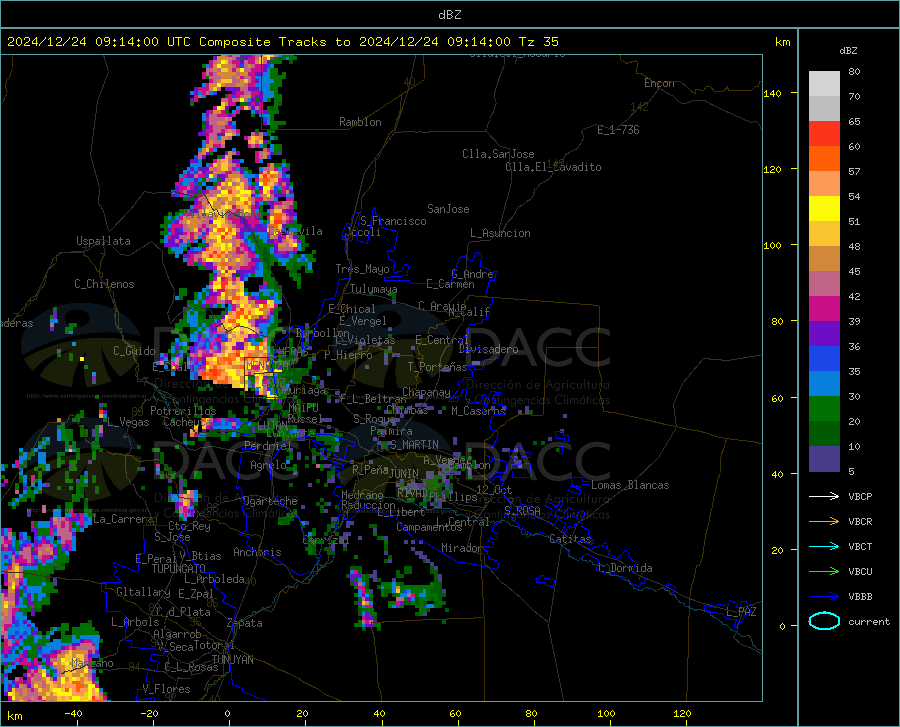Pick the magenta swatch below 42 dBZ
Image resolution: width=900 pixels, height=727 pixels.
[x=824, y=309]
